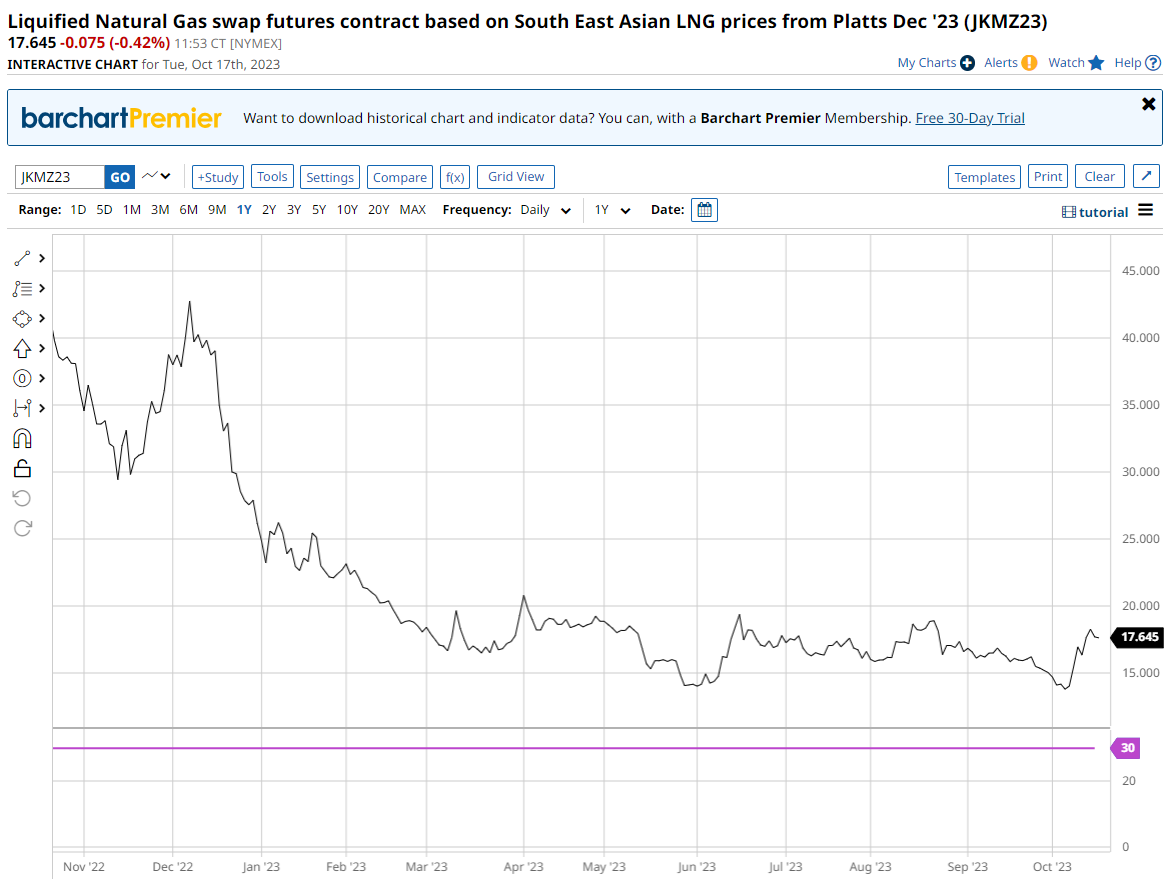Screen dimensions: 1170x885
Task: Select the circled zero marker tool
Action: point(22,378)
